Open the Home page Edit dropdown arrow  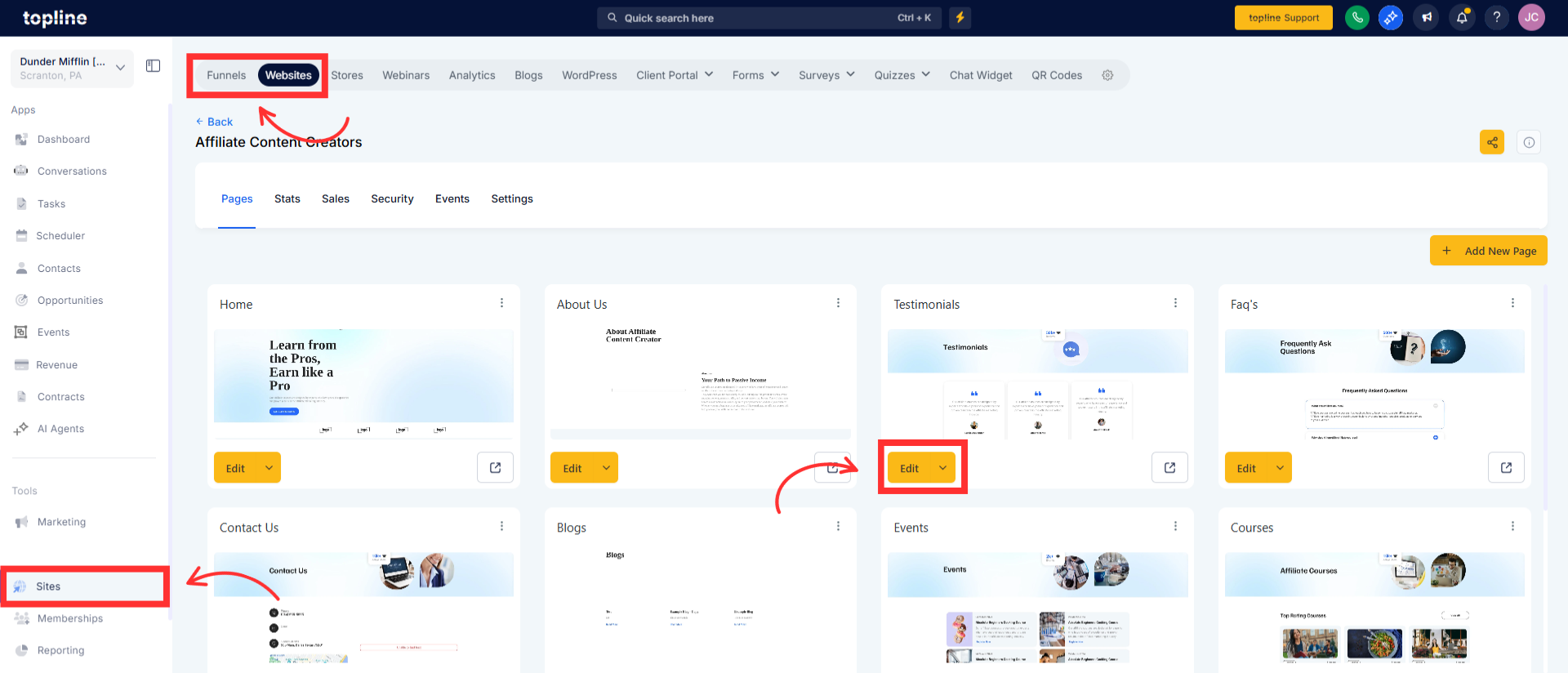tap(269, 468)
